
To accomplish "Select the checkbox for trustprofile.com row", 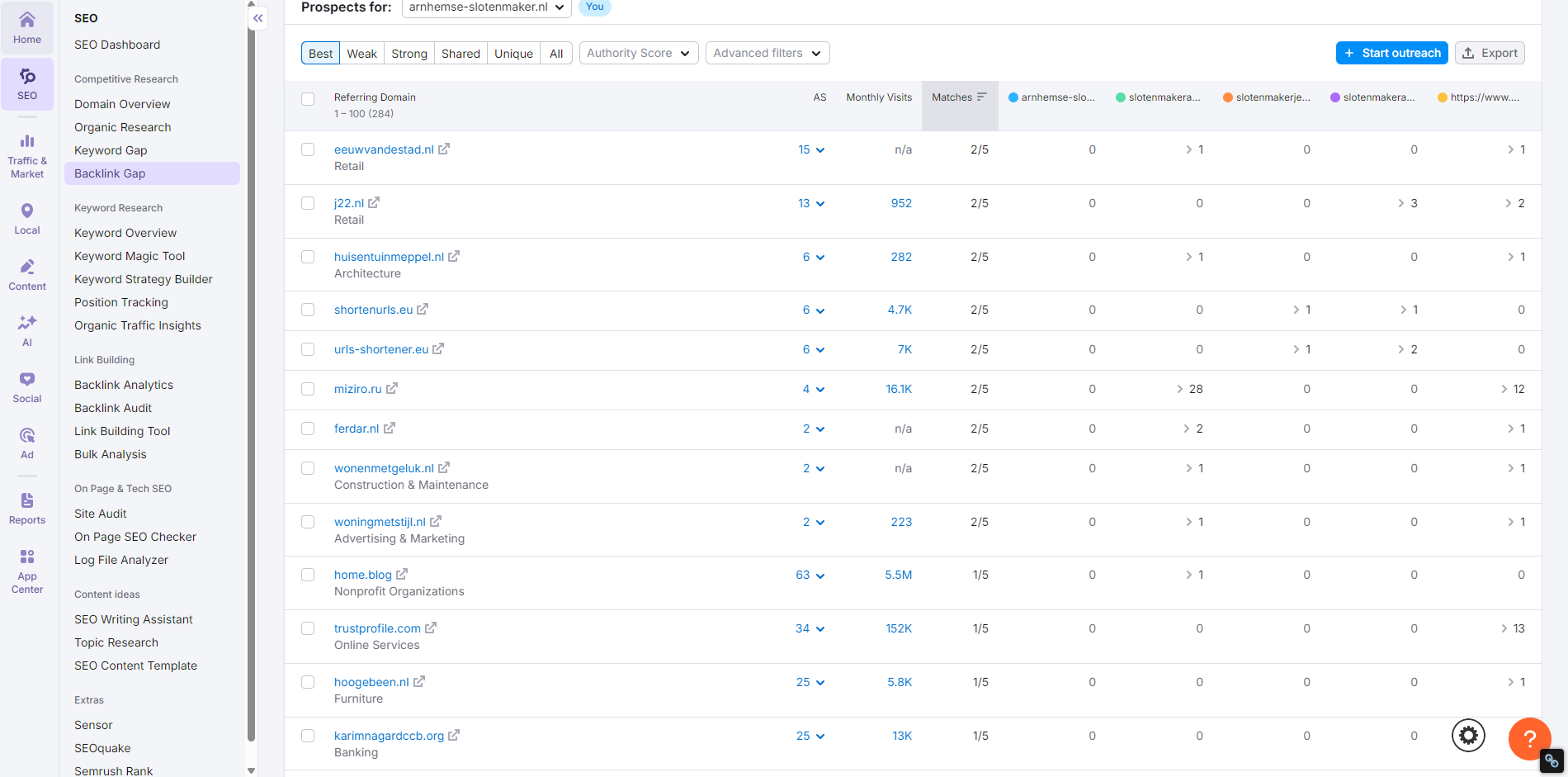I will pos(308,628).
